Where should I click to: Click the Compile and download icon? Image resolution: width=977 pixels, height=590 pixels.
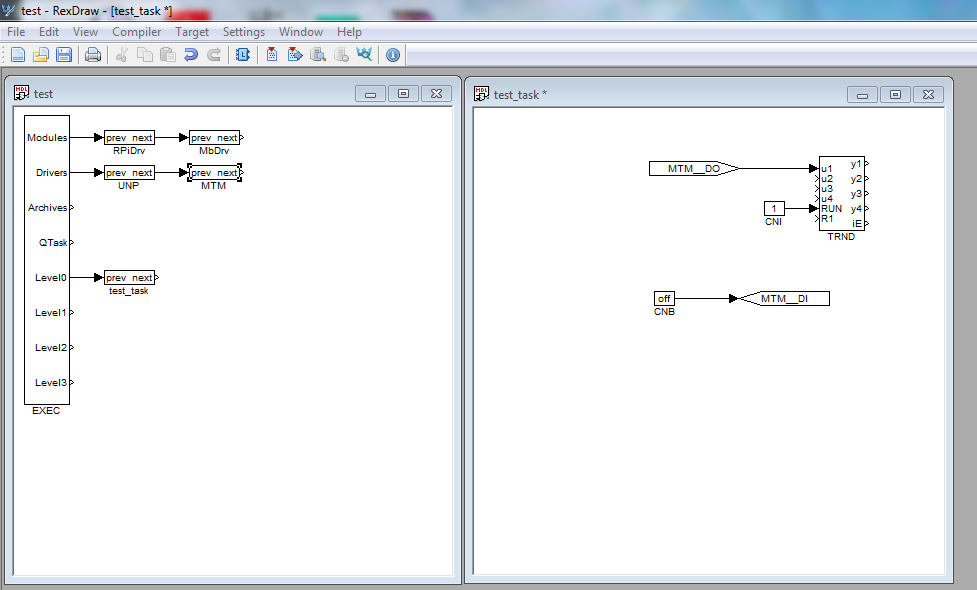(295, 55)
